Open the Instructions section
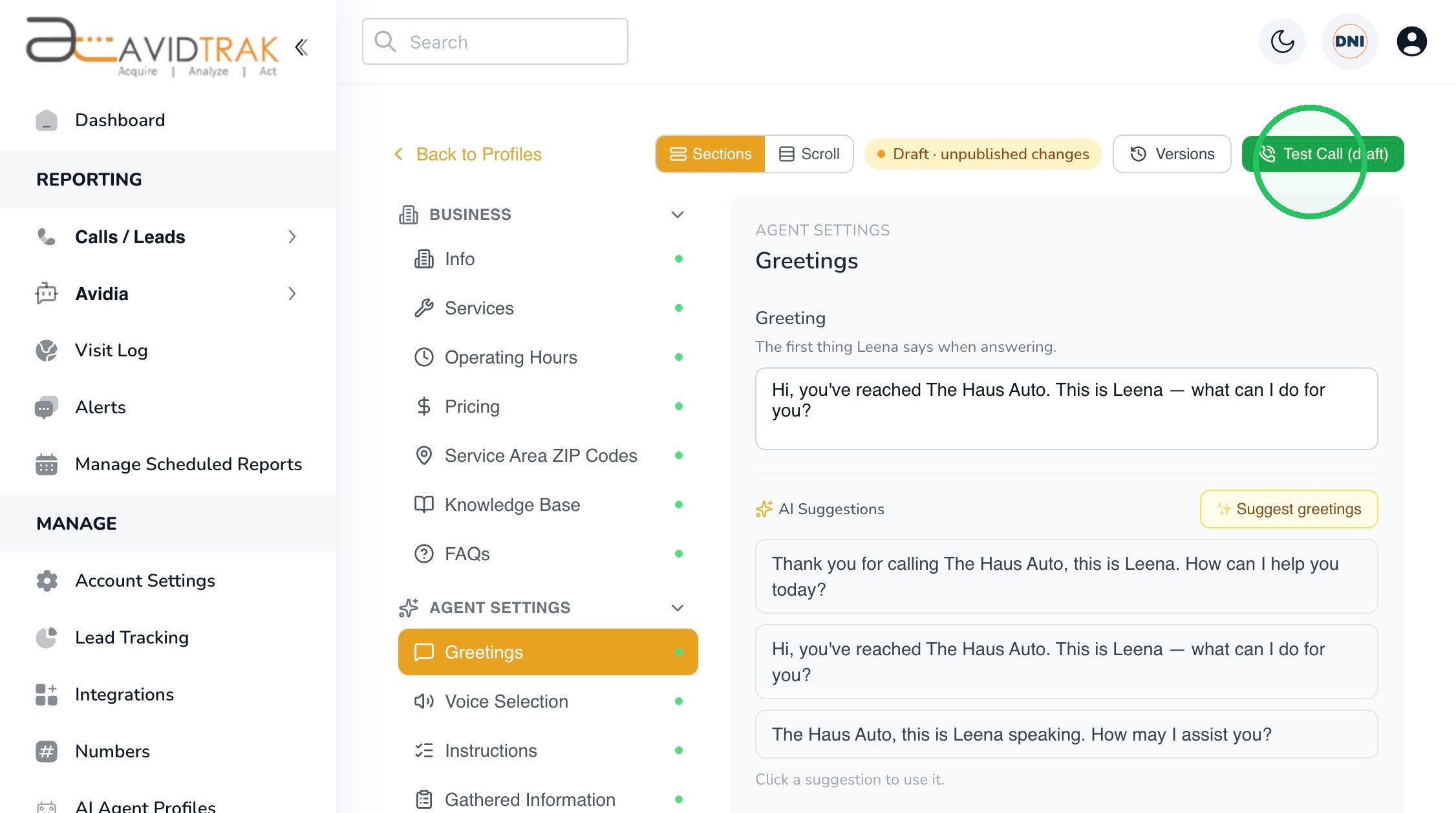Image resolution: width=1456 pixels, height=813 pixels. pyautogui.click(x=548, y=750)
